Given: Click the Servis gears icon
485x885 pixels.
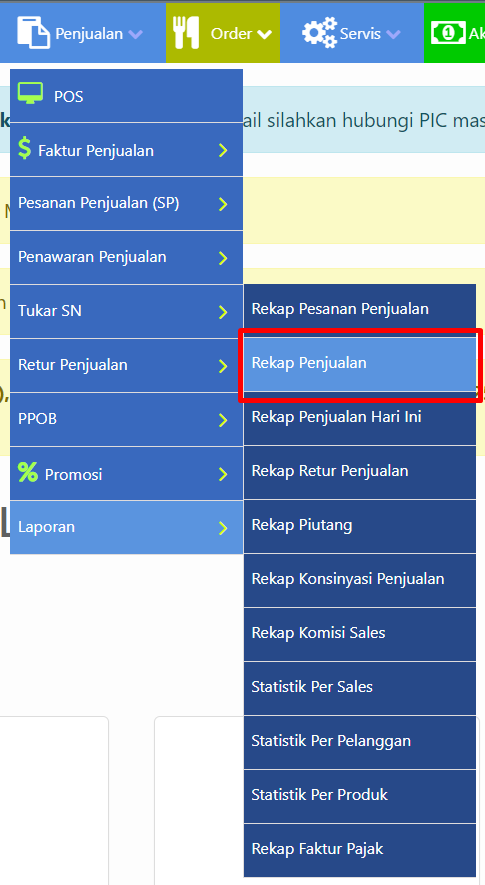Looking at the screenshot, I should pos(320,32).
